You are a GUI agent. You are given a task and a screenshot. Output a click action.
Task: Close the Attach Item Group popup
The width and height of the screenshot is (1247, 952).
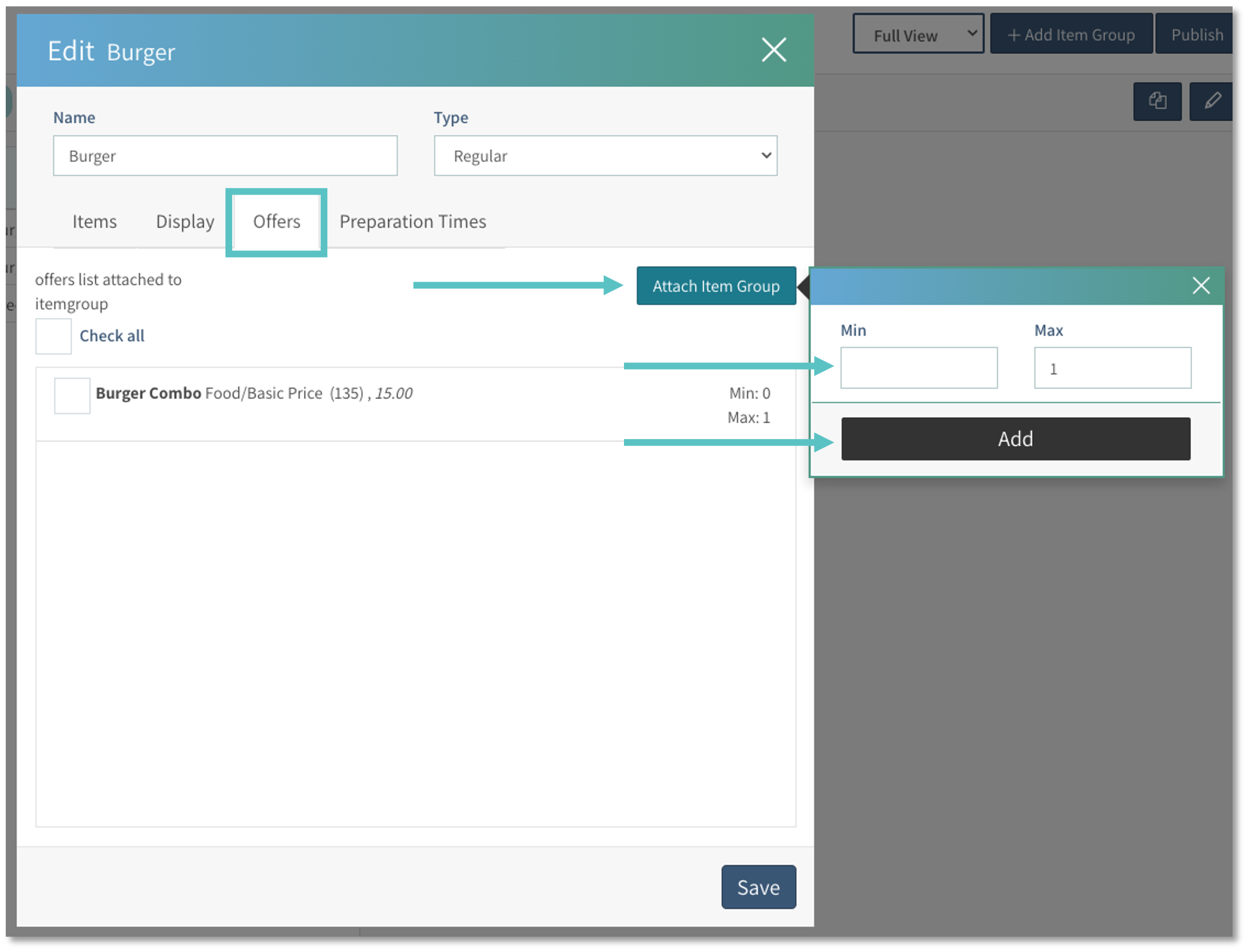(1201, 286)
